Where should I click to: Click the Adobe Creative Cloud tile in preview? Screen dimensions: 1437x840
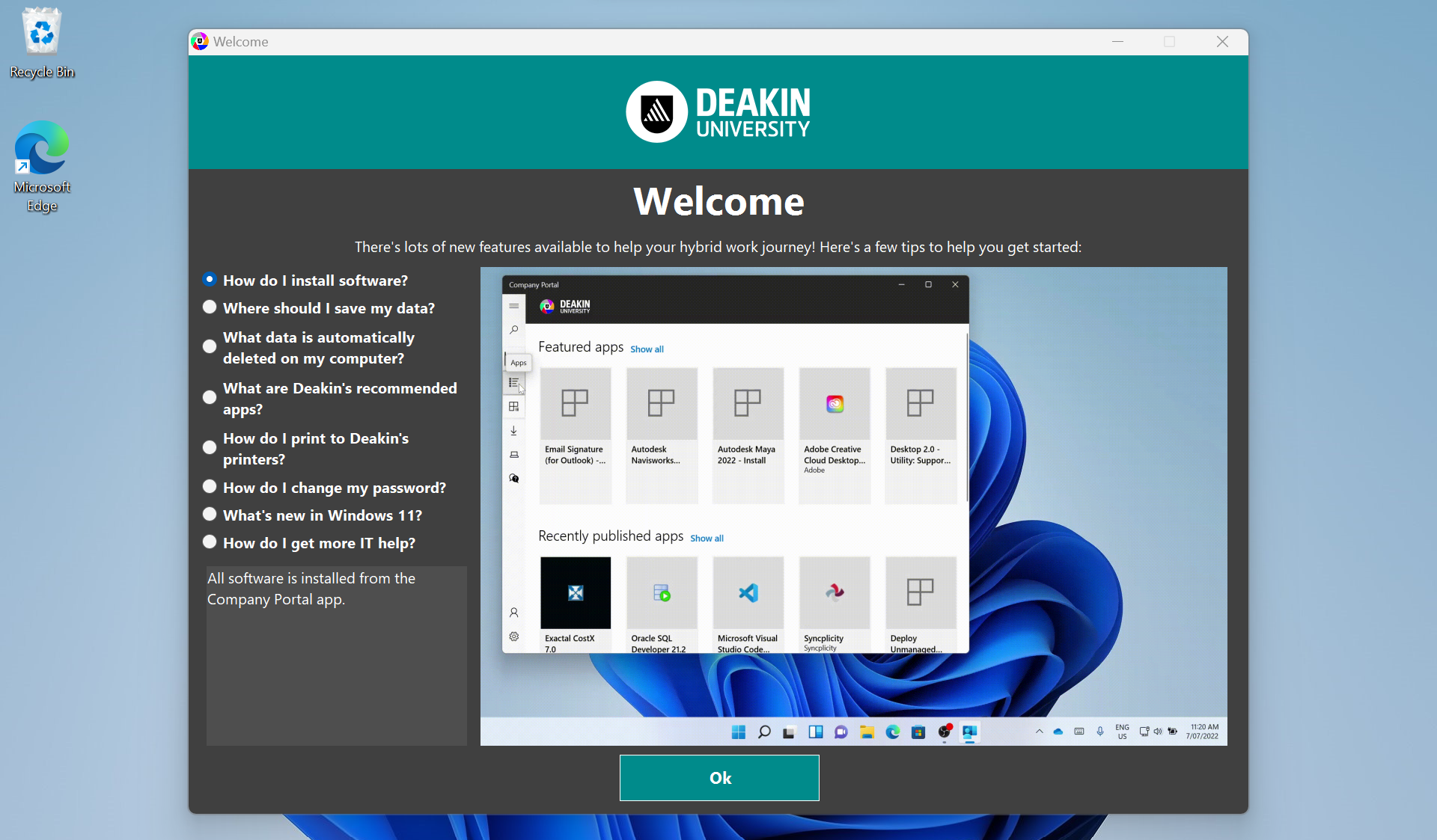[835, 435]
